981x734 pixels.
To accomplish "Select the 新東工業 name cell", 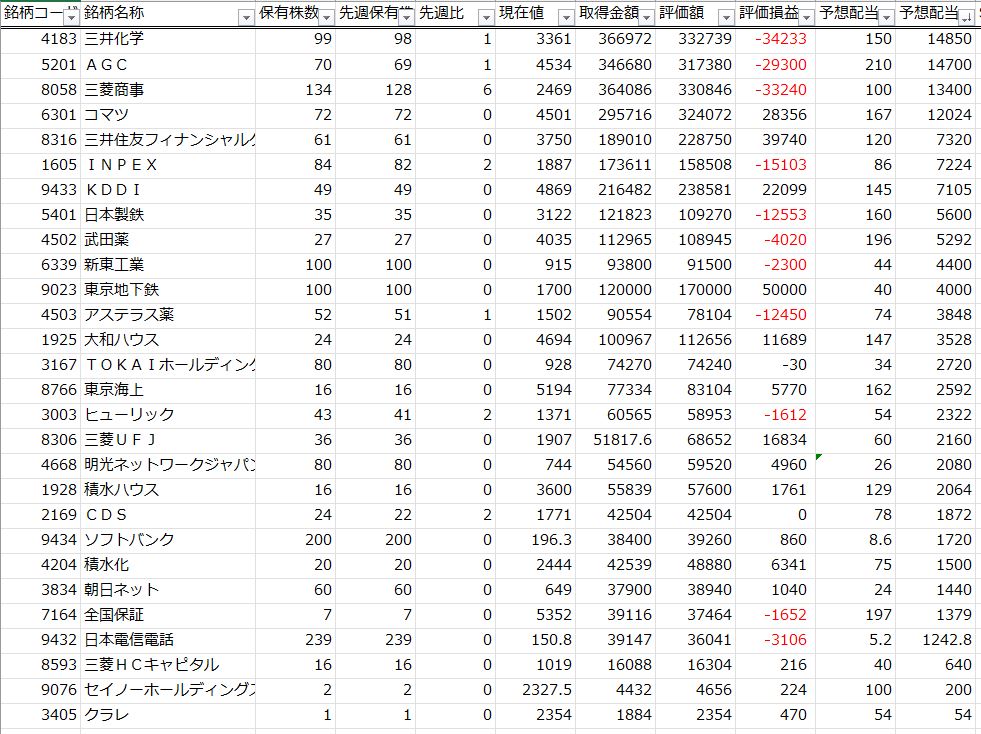I will [168, 265].
